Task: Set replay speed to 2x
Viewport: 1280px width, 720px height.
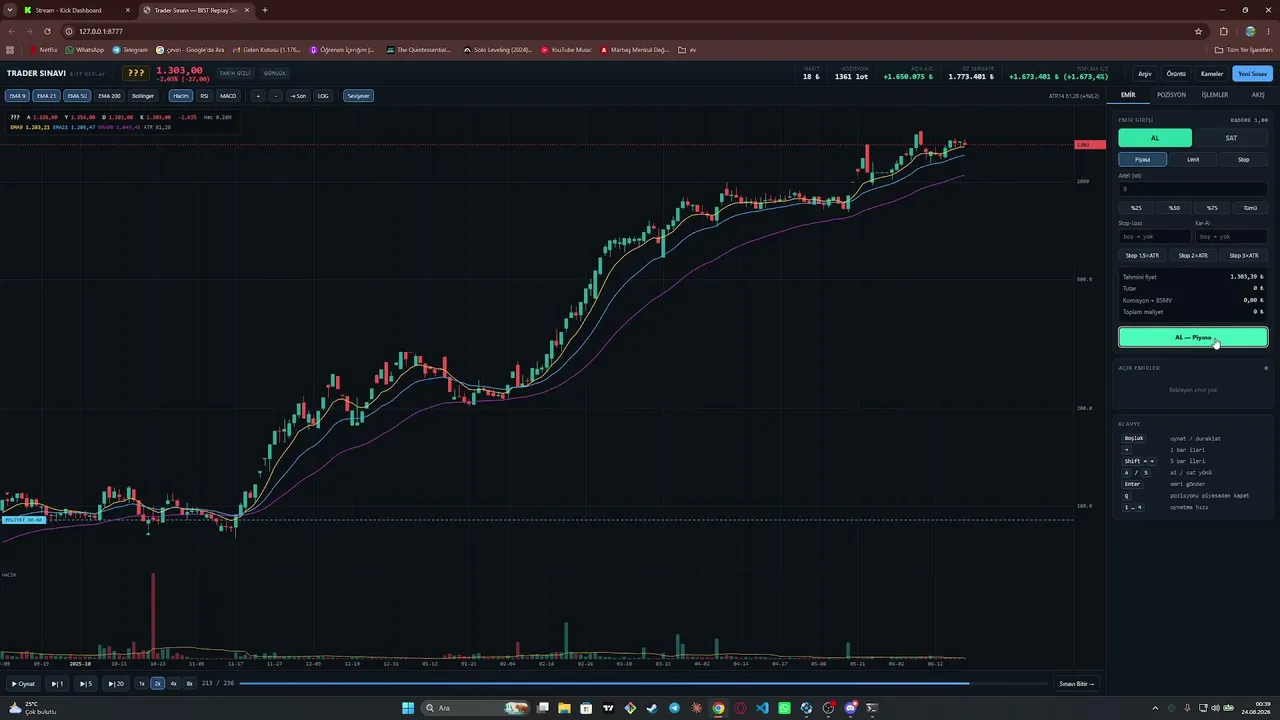Action: pos(157,684)
